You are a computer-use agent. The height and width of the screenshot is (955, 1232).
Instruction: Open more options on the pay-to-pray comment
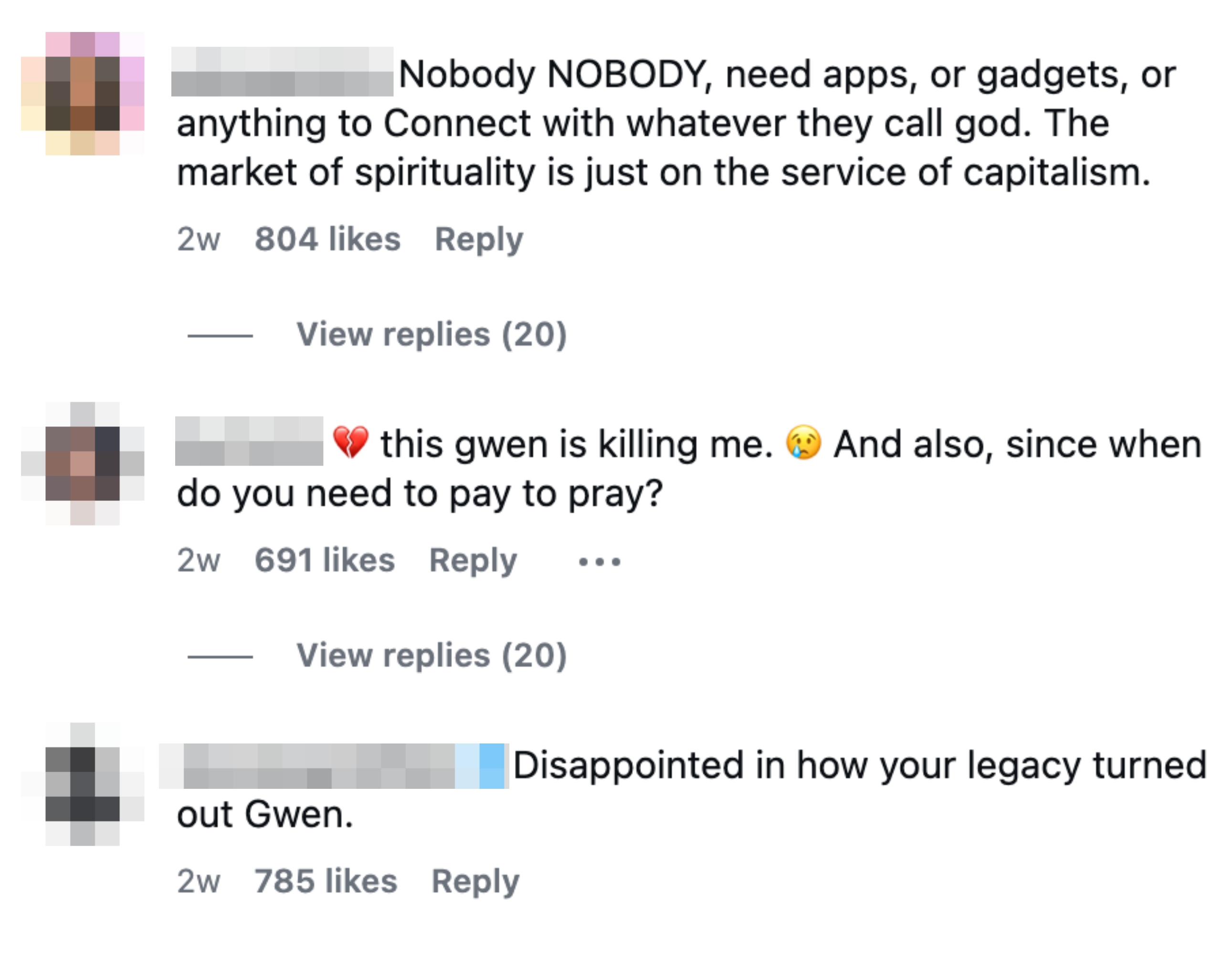pos(599,562)
